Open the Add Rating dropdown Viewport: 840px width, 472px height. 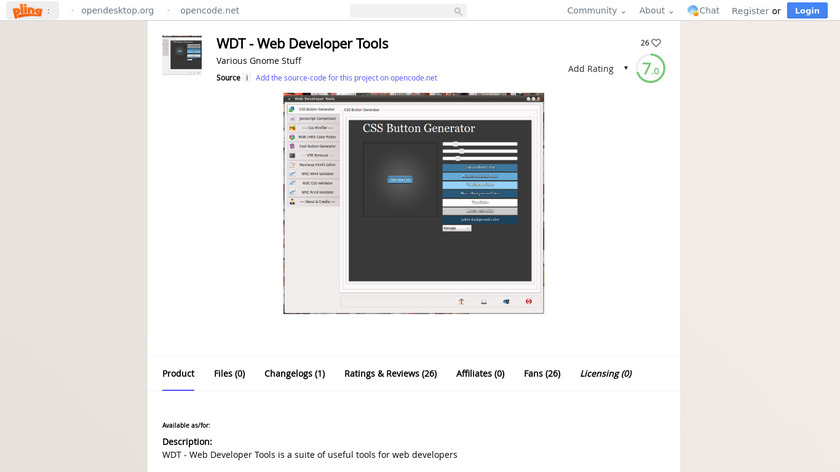[x=598, y=69]
